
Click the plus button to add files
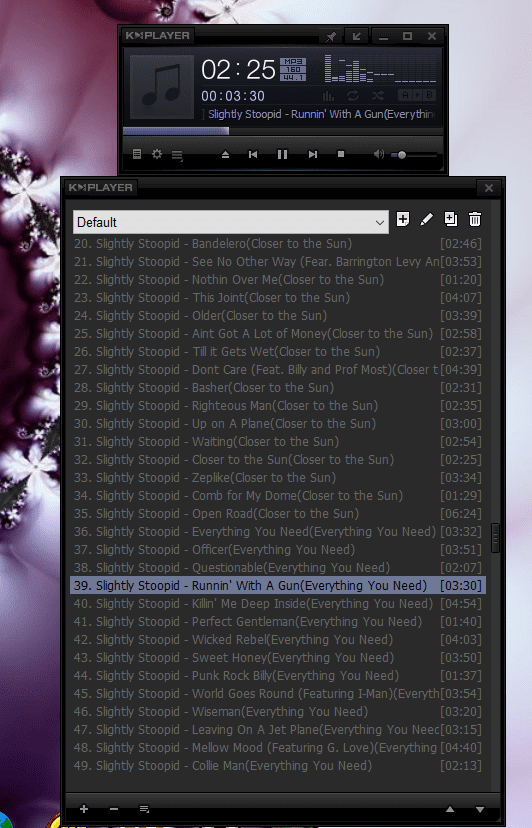point(83,809)
